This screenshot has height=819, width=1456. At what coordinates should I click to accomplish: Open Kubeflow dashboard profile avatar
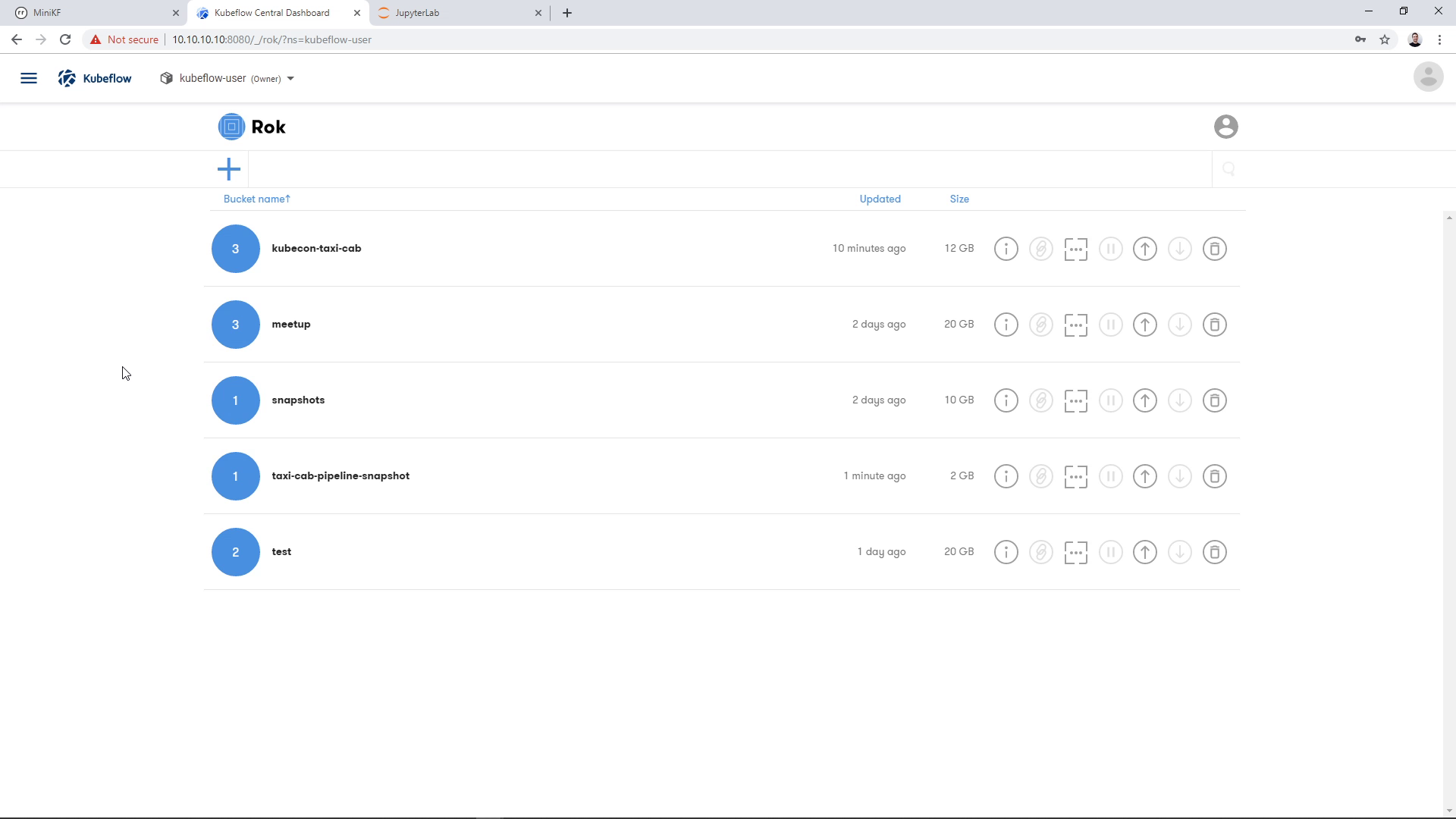coord(1428,77)
